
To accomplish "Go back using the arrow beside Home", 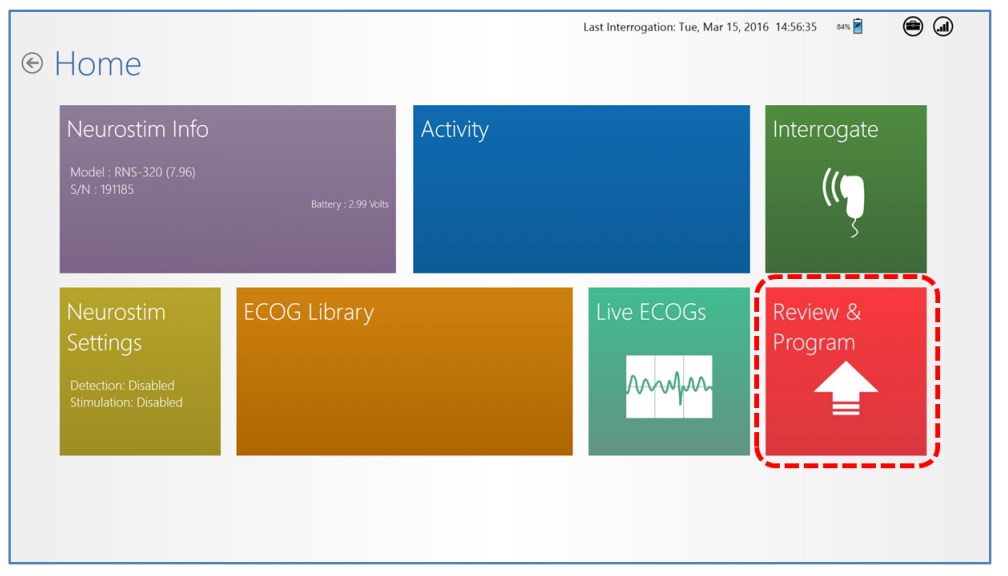I will (x=32, y=63).
